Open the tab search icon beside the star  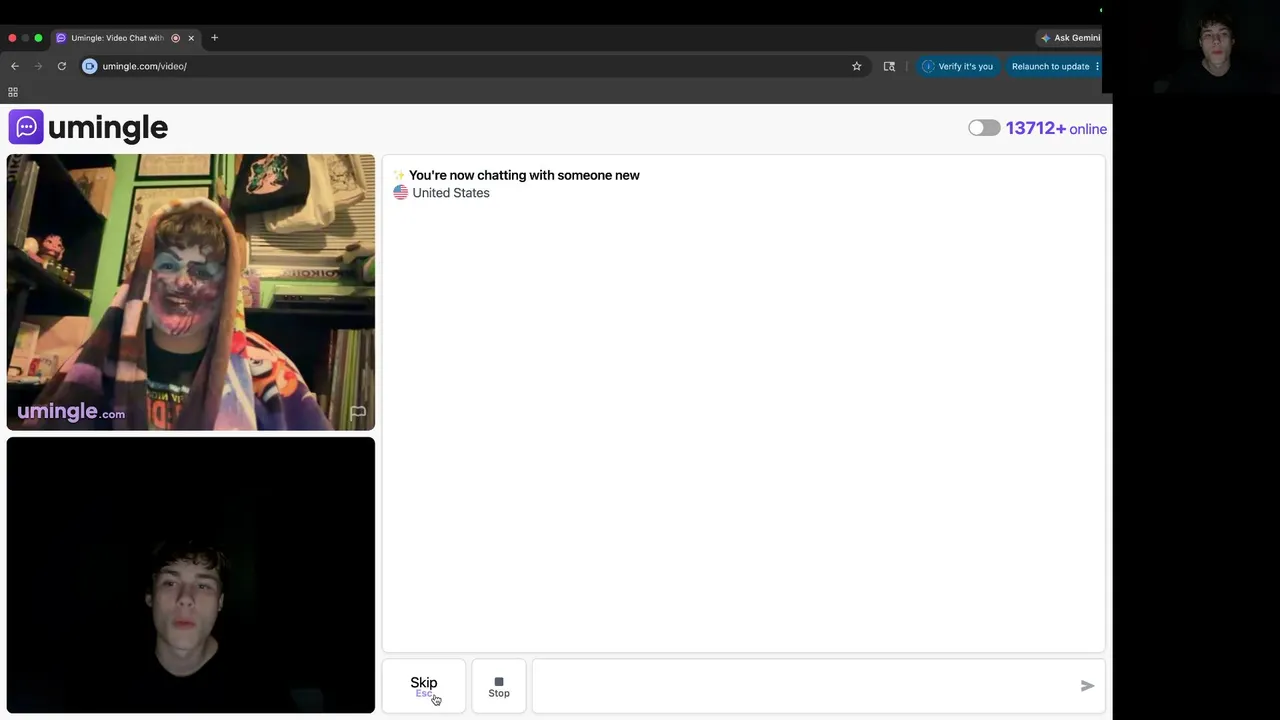tap(889, 66)
